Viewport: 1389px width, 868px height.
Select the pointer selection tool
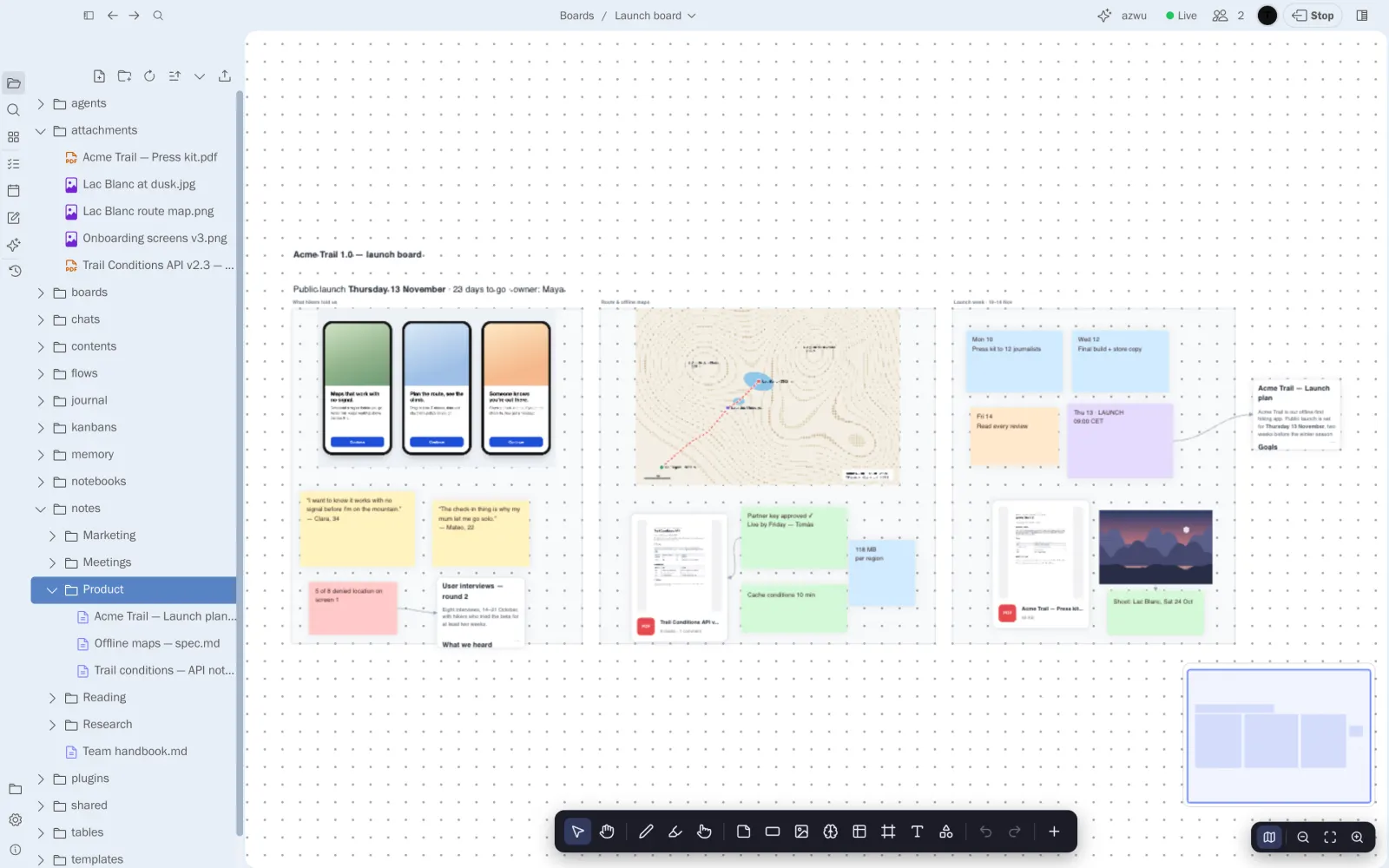click(577, 832)
